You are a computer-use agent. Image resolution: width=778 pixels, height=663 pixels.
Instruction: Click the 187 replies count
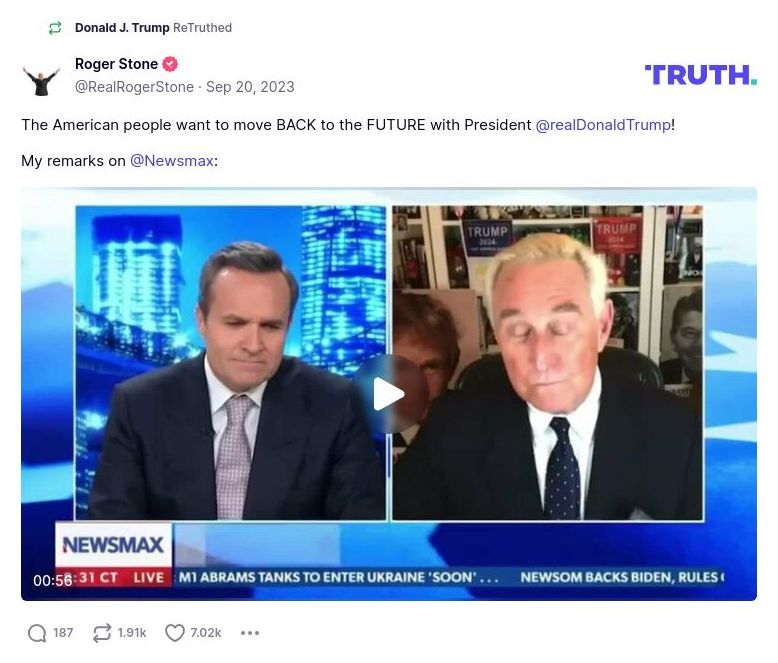(63, 633)
